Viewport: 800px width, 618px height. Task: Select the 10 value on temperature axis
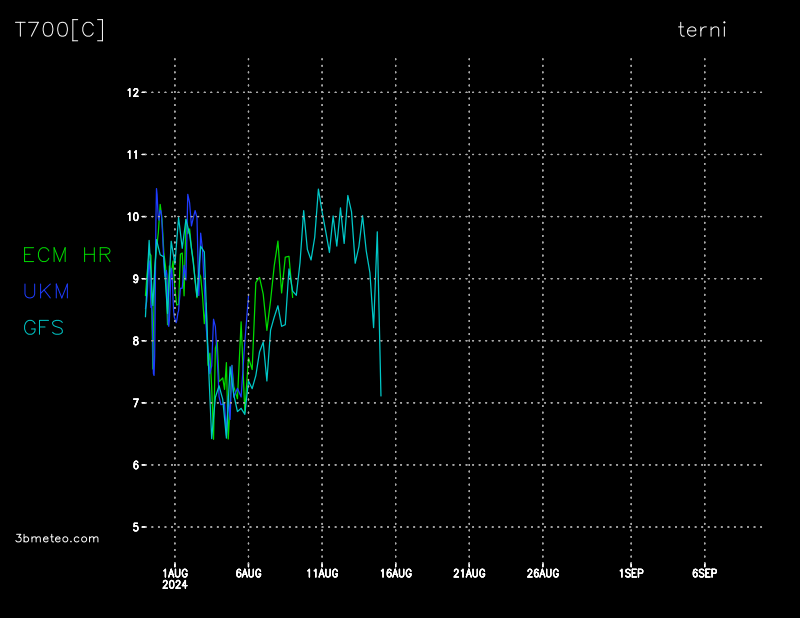(x=132, y=217)
